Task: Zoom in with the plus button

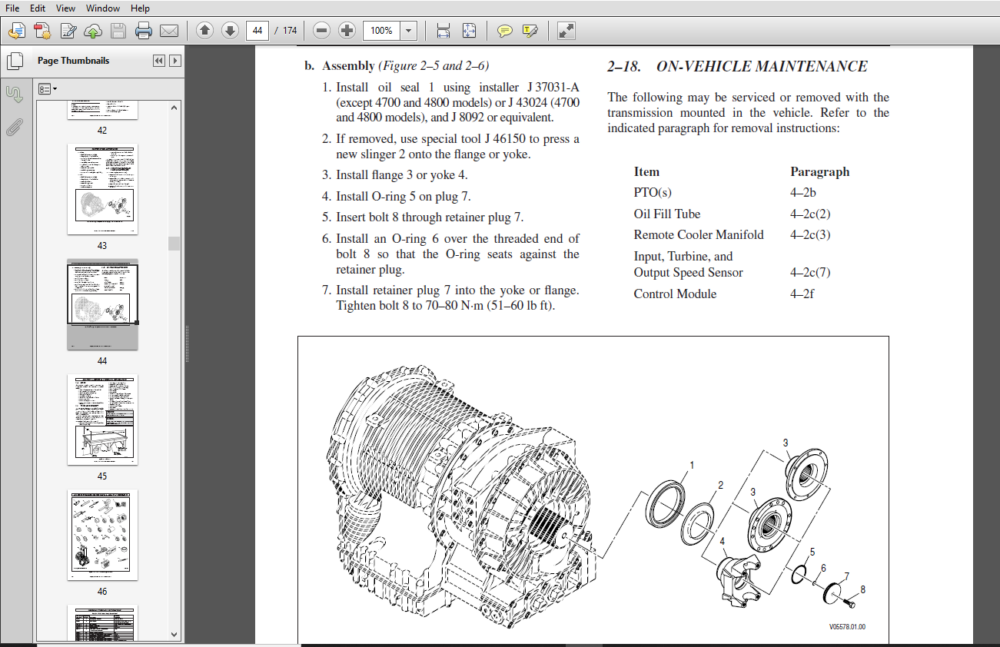Action: pos(347,30)
